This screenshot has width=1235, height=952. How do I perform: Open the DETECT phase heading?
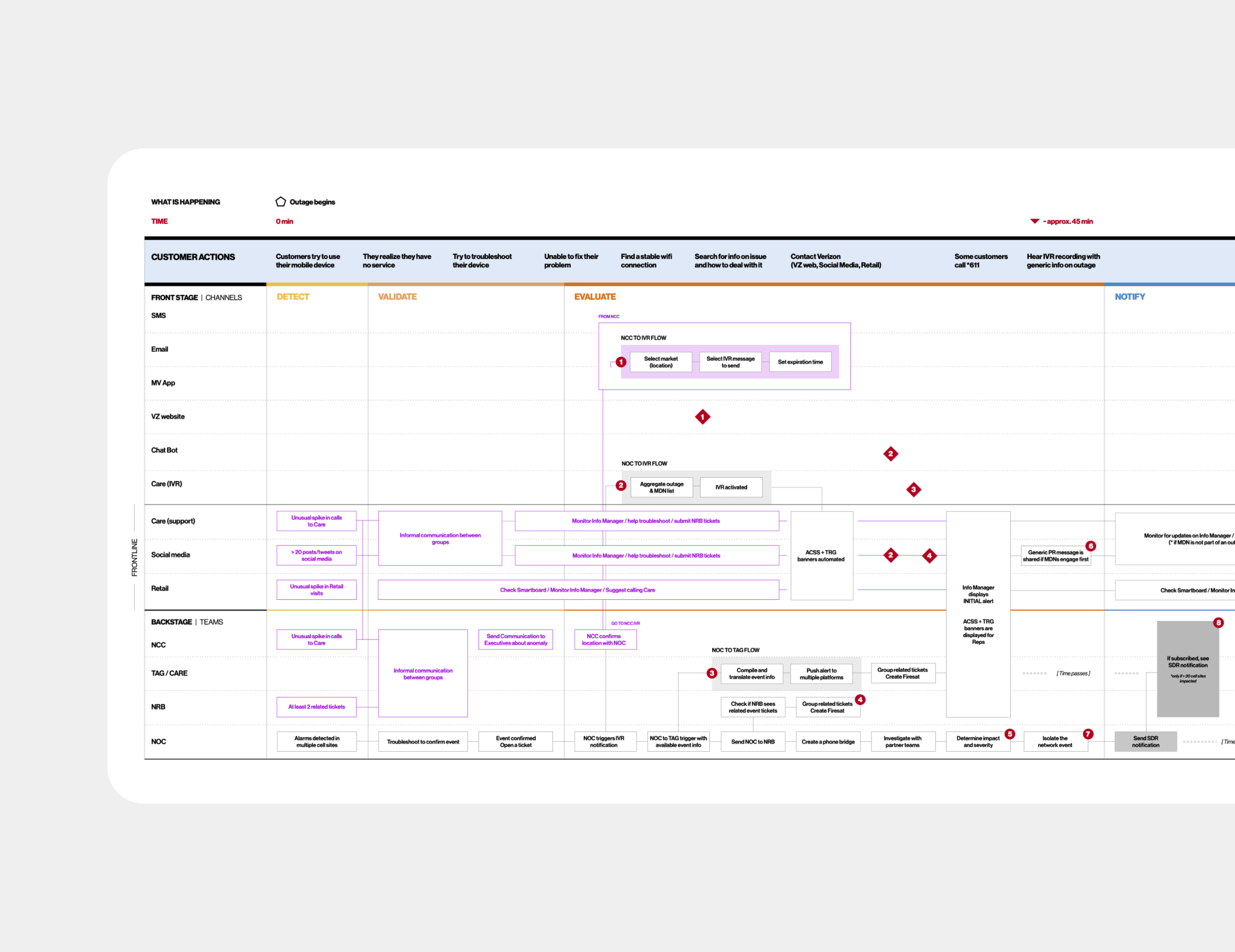293,297
